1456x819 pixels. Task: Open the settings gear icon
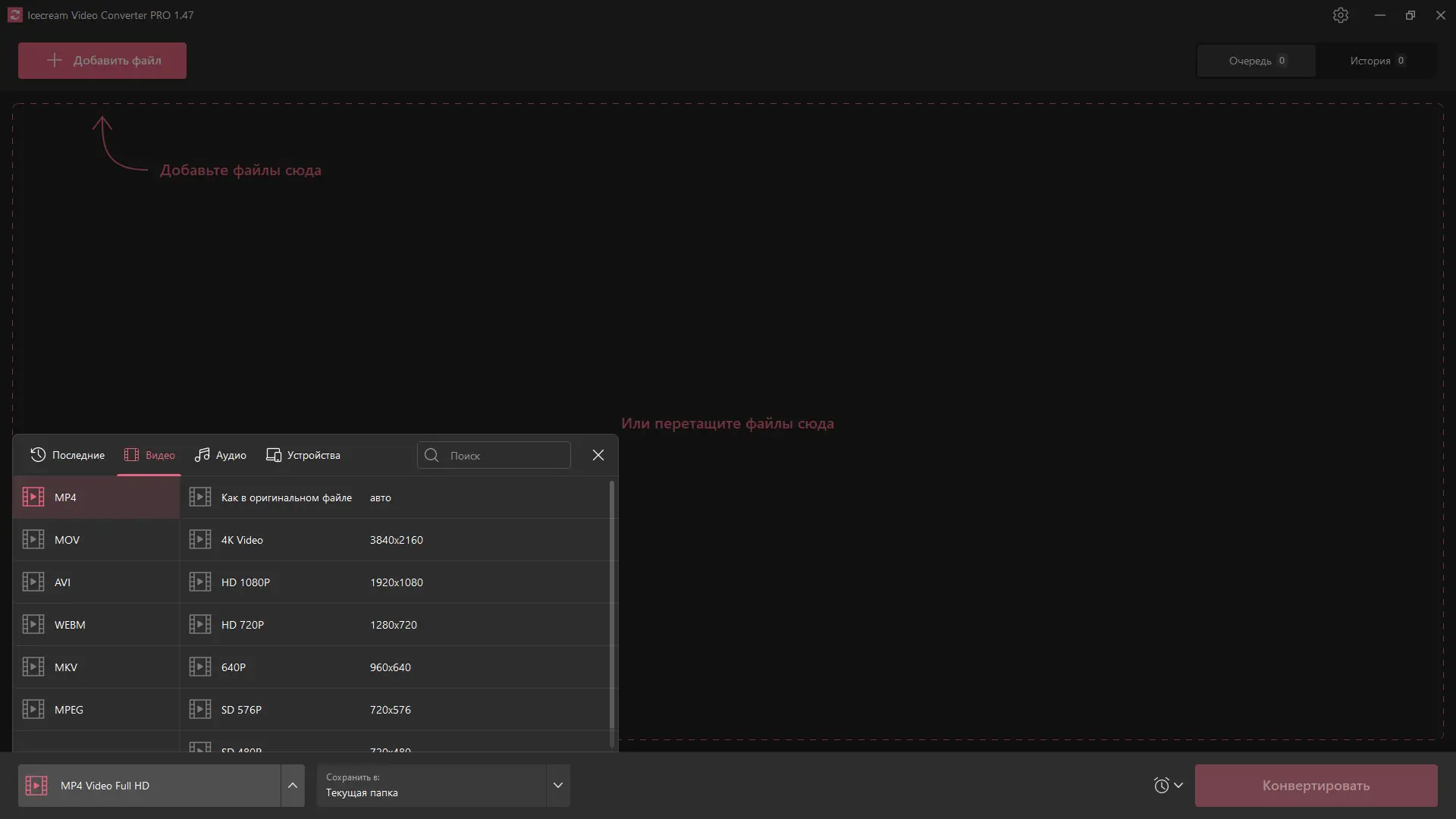[1341, 15]
